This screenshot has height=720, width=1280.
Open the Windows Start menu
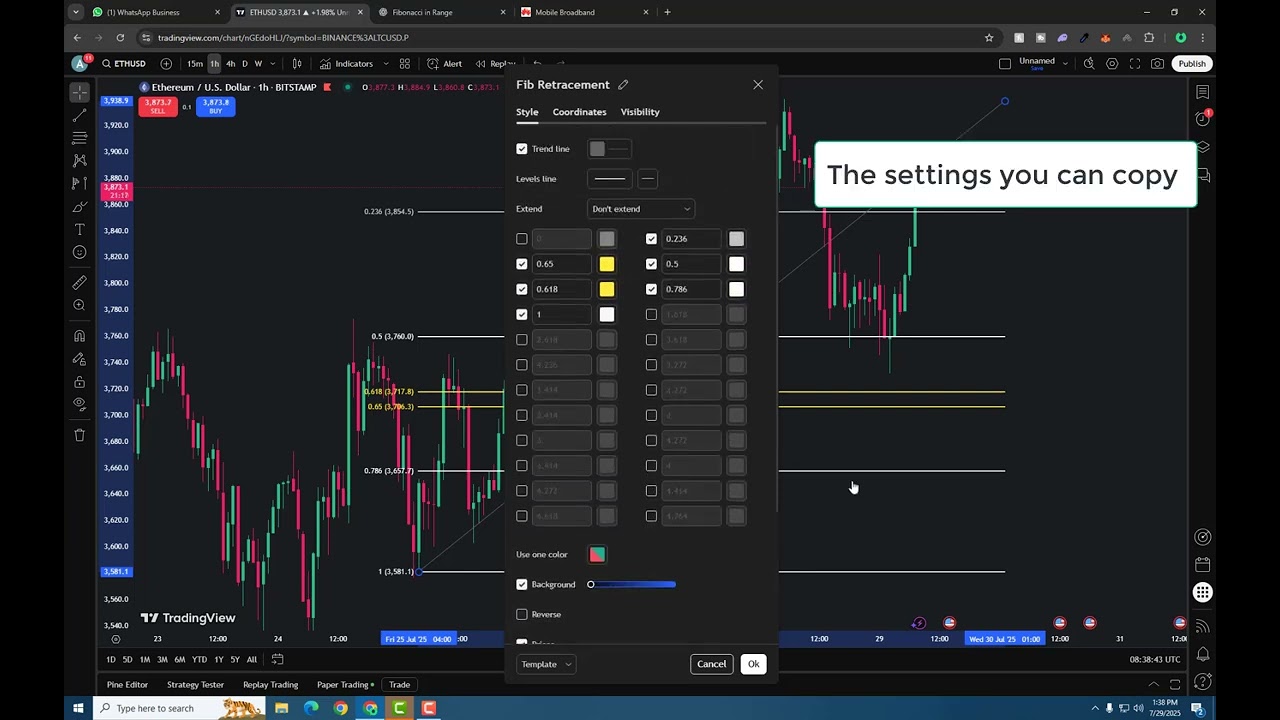(x=78, y=708)
